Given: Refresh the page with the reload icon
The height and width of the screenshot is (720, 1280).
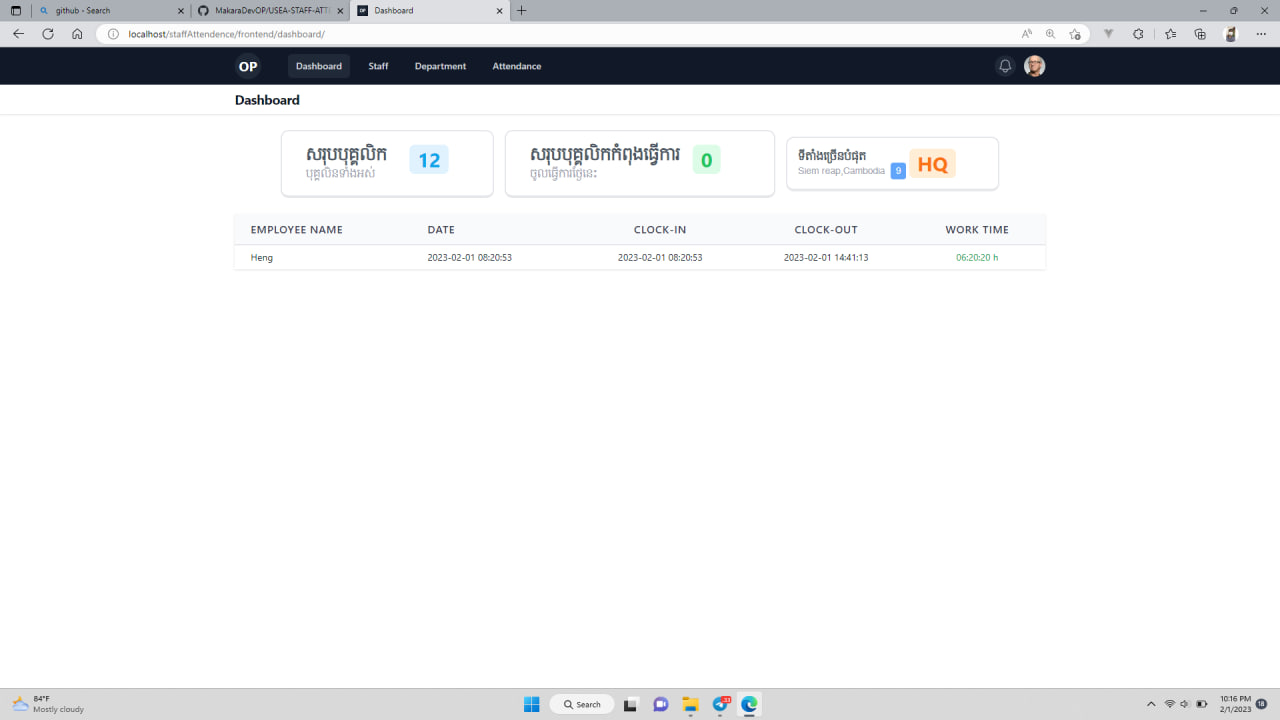Looking at the screenshot, I should [47, 33].
